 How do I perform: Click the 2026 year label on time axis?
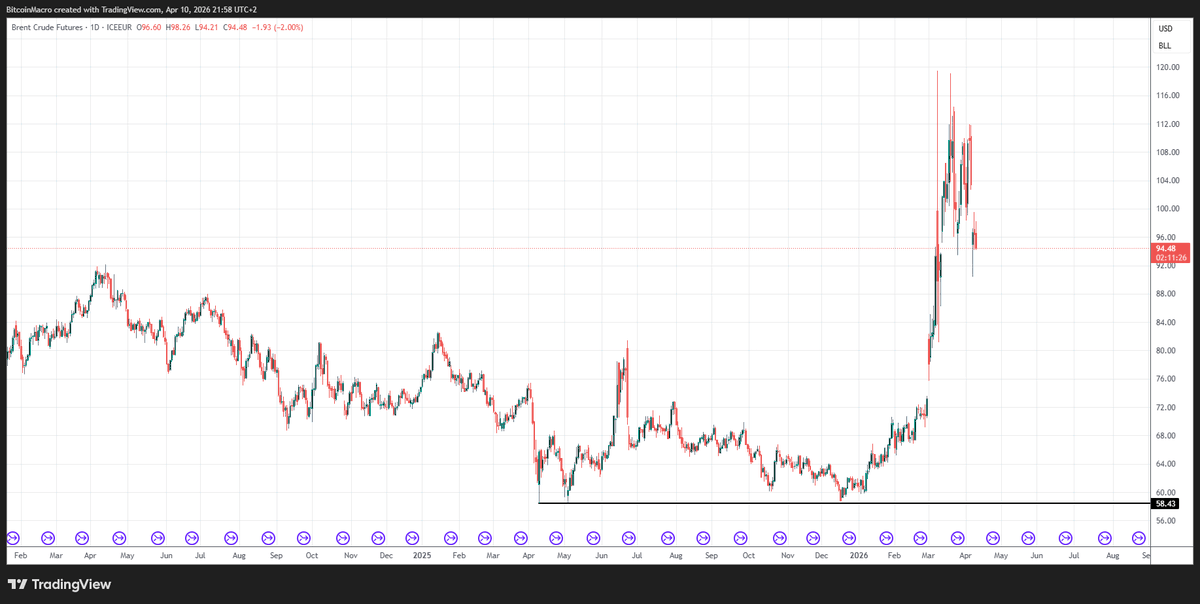[x=857, y=554]
